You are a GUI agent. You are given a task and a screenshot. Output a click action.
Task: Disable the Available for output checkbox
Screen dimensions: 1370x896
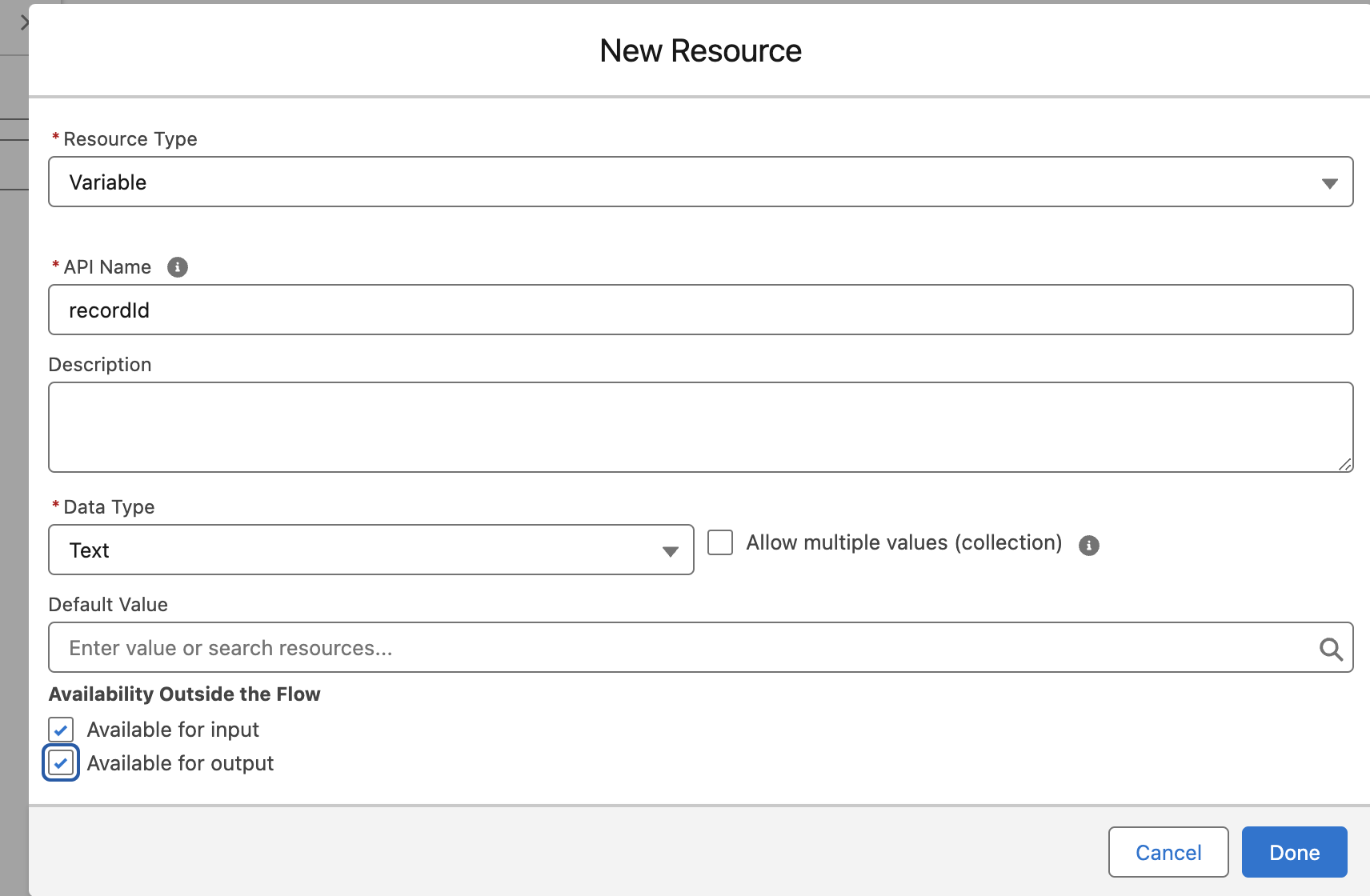coord(61,762)
